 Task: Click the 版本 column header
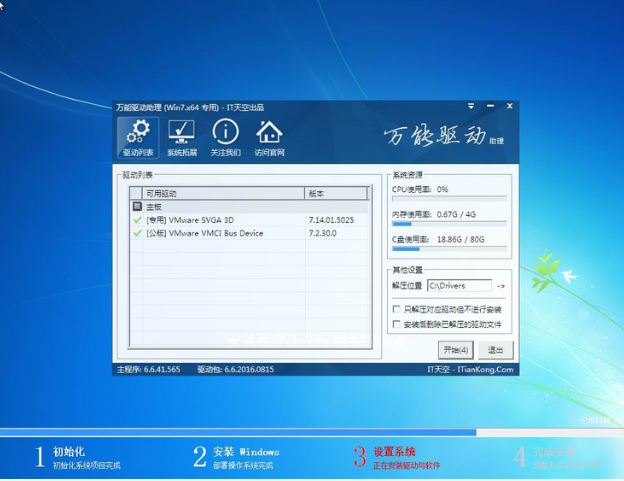click(x=336, y=193)
